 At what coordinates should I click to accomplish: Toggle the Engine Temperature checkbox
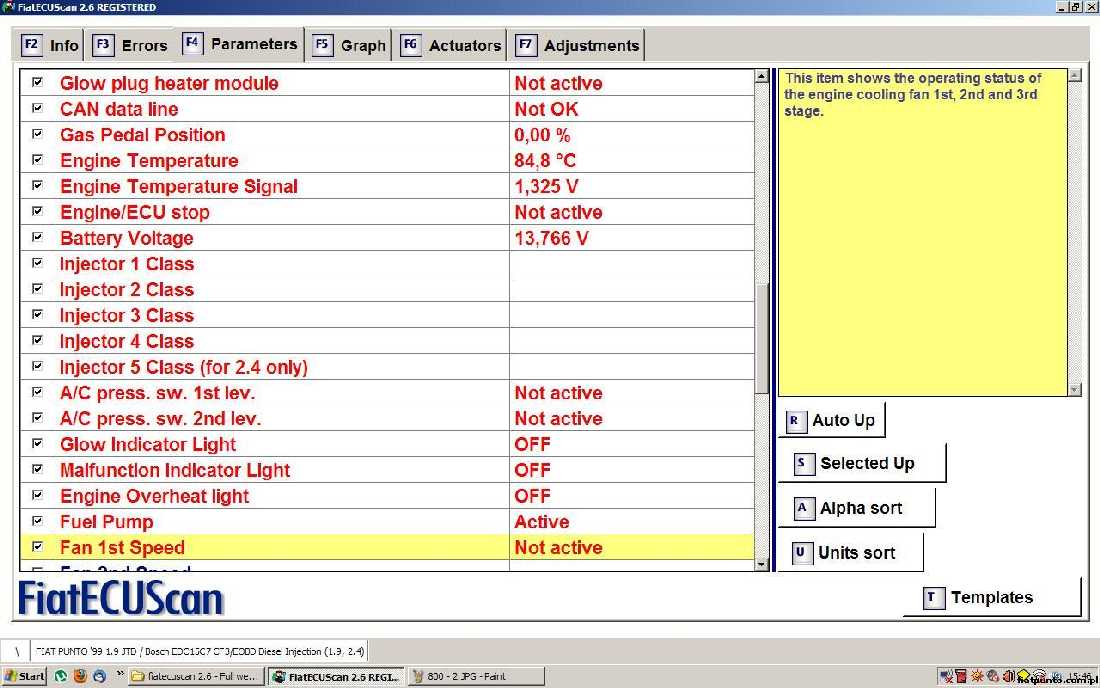(37, 160)
